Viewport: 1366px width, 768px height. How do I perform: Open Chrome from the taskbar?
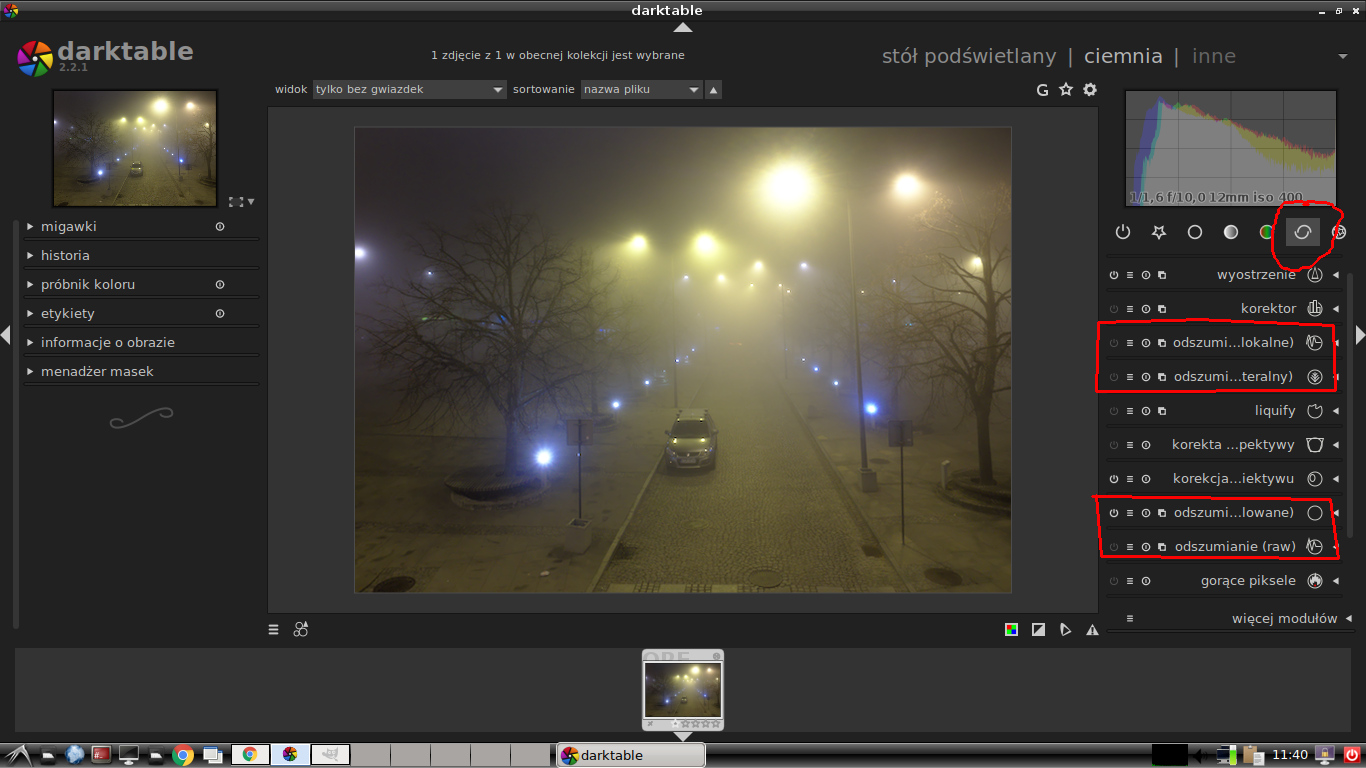click(182, 755)
